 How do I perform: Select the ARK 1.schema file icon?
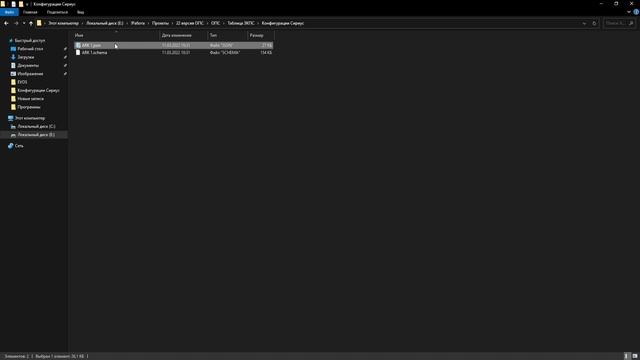click(x=78, y=53)
